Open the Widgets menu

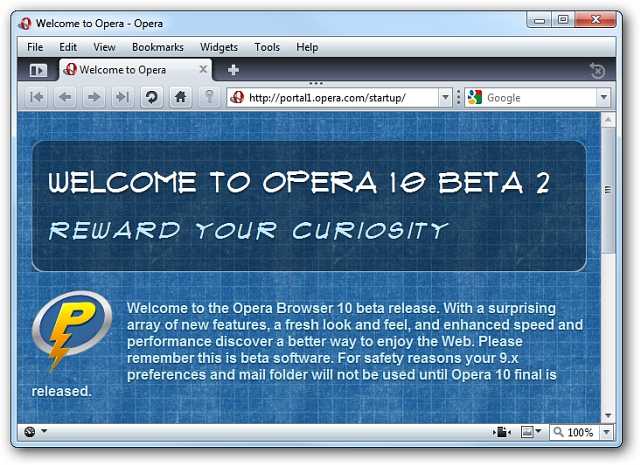pos(219,47)
